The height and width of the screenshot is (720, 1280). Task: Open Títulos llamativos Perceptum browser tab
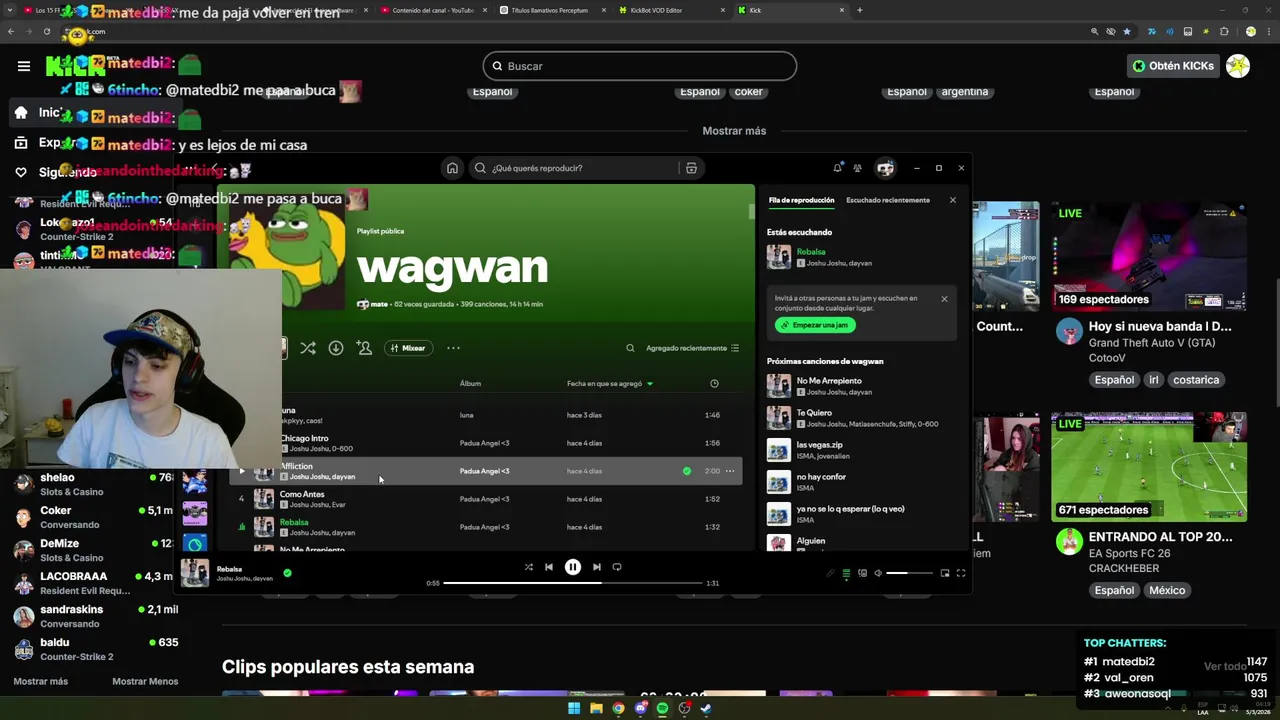(549, 10)
